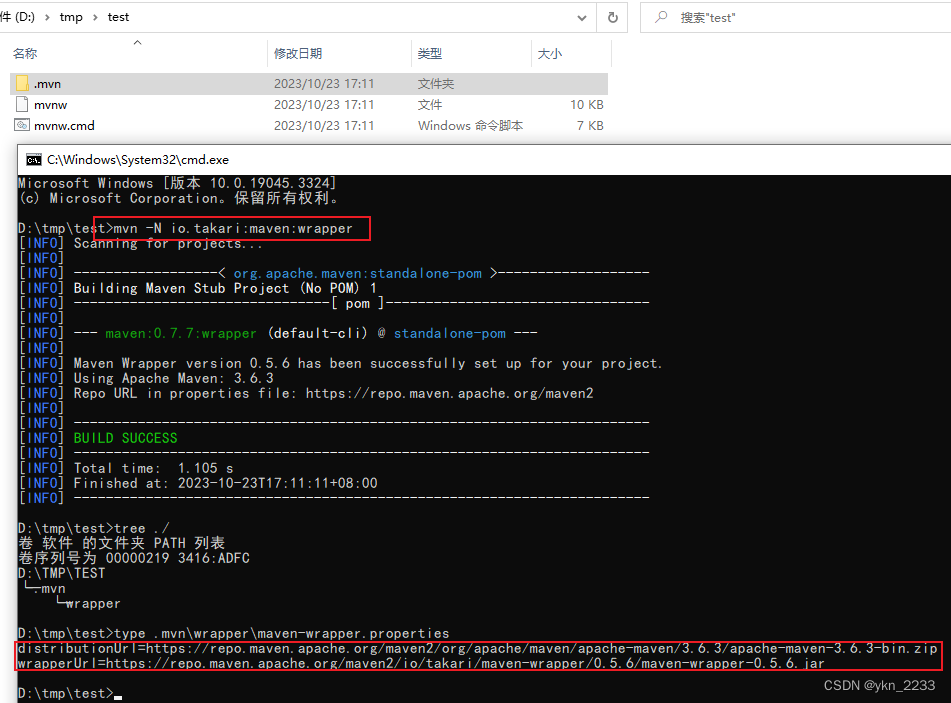Open the address bar history dropdown arrow
Screen dimensions: 951x703
(x=580, y=17)
